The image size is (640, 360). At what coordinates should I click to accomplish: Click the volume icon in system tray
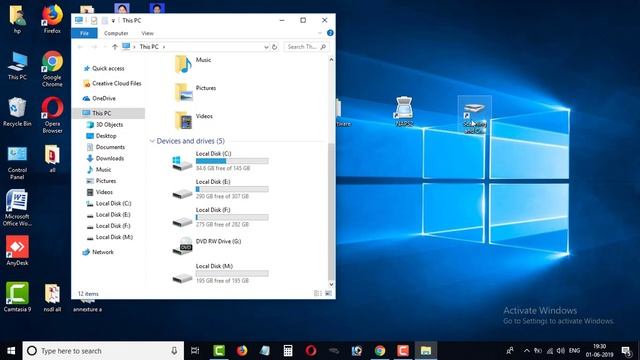[561, 351]
